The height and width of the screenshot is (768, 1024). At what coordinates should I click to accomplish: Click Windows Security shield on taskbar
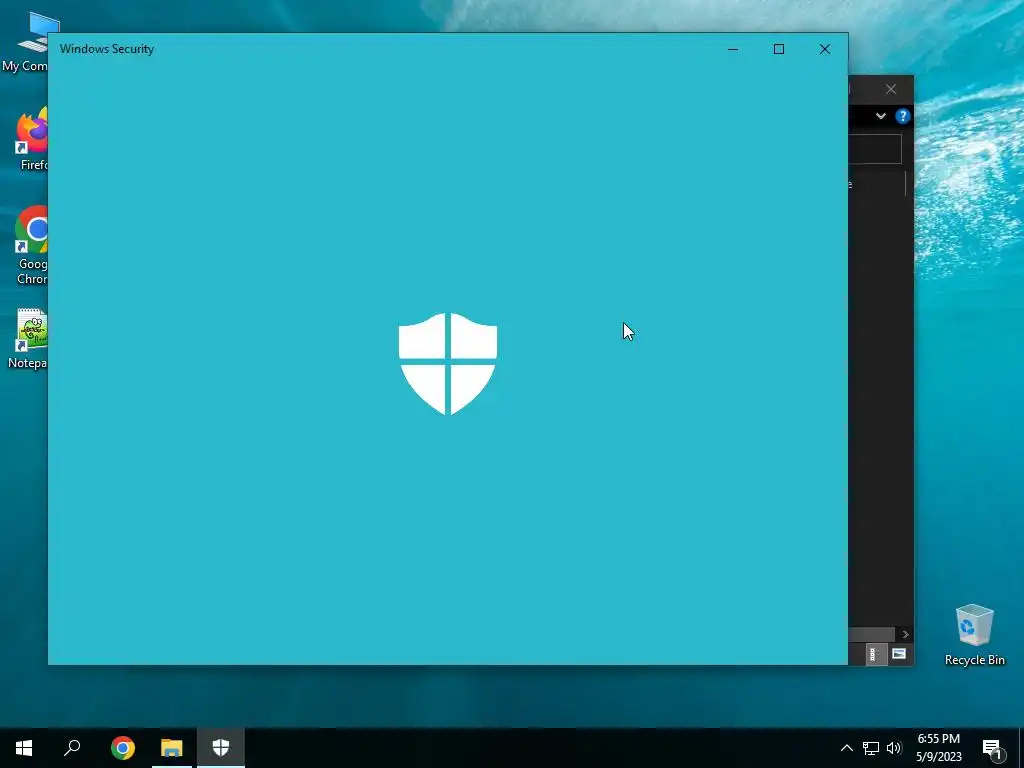[x=221, y=748]
